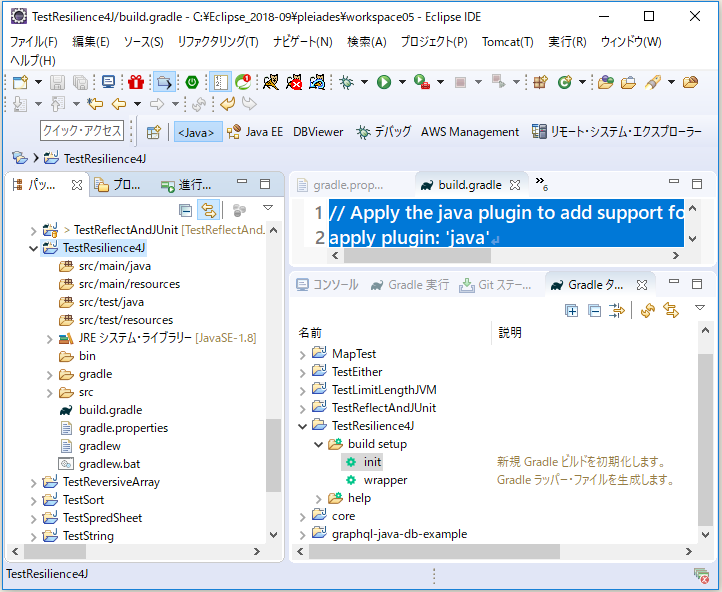Viewport: 722px width, 592px height.
Task: Switch to the コンソール tab
Action: pyautogui.click(x=327, y=285)
